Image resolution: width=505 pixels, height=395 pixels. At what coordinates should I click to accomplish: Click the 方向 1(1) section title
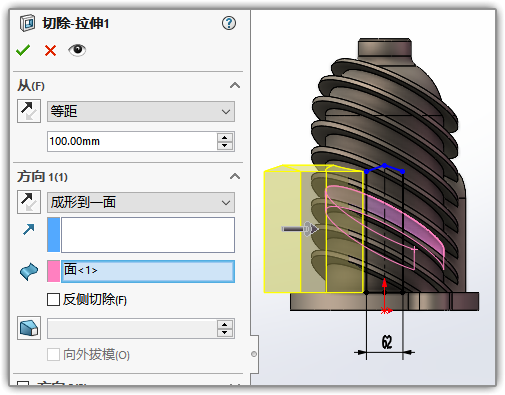click(42, 177)
